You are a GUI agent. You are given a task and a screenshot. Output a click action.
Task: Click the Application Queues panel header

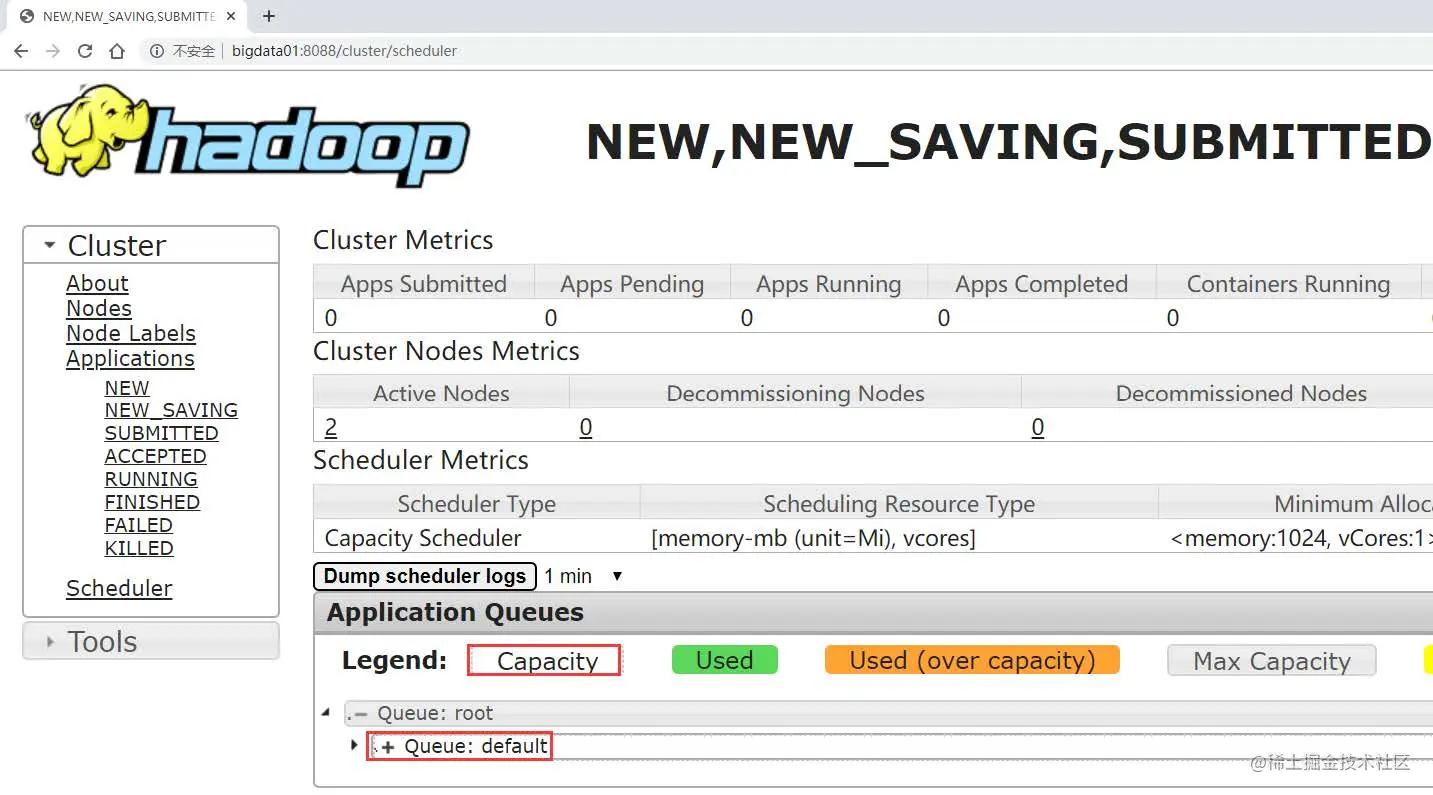coord(873,613)
